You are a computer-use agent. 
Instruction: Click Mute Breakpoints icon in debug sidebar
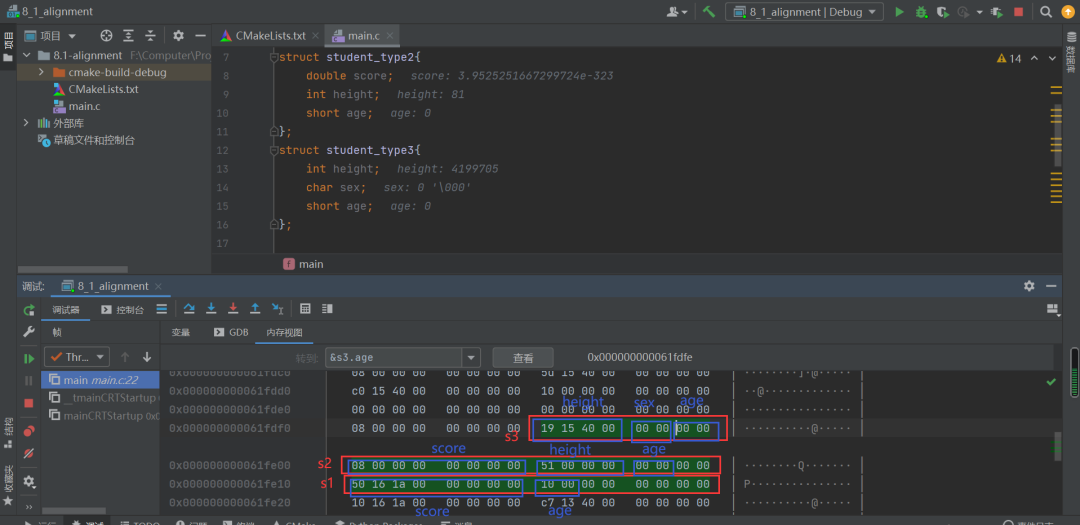click(29, 453)
